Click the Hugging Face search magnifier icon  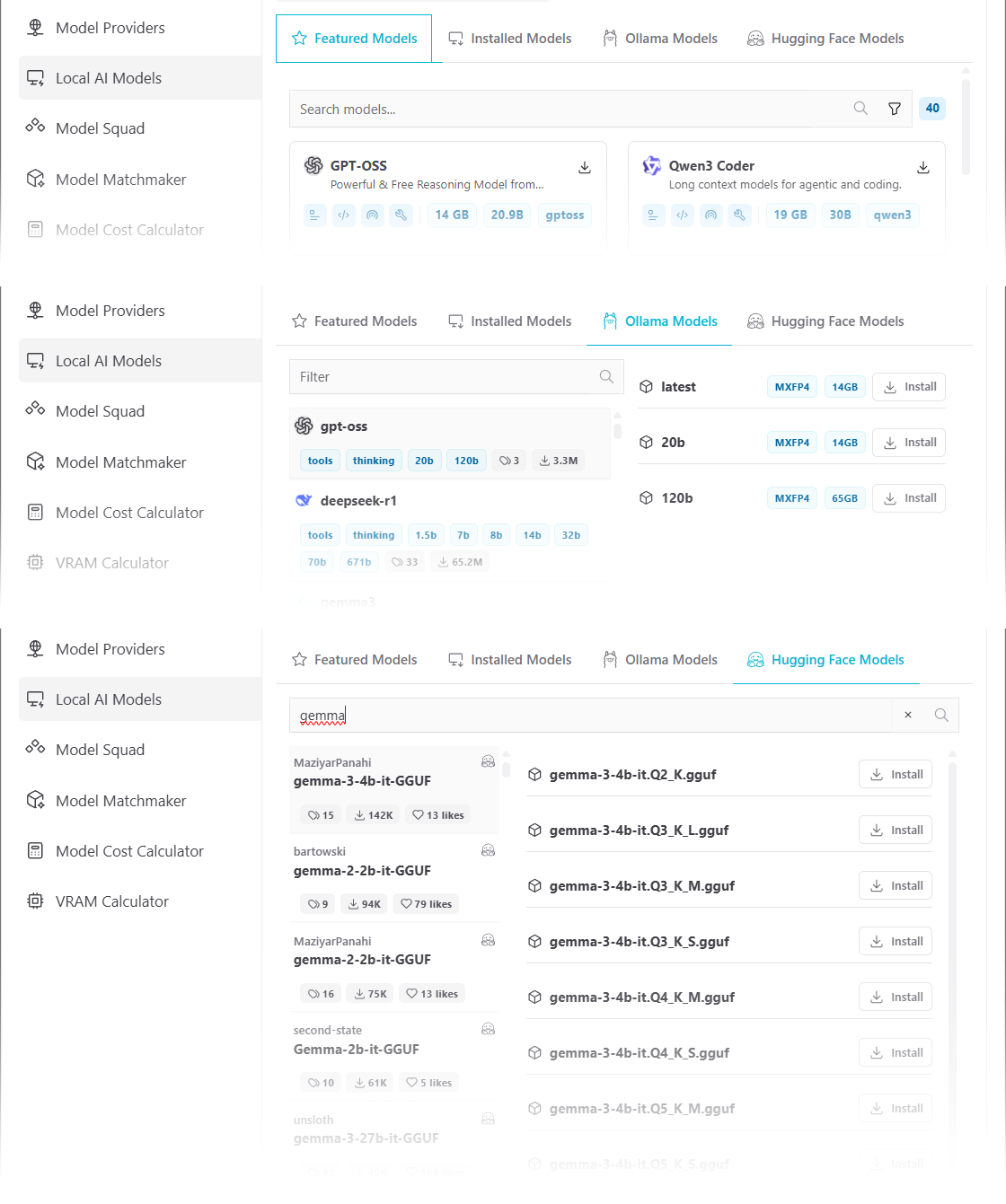(x=941, y=715)
